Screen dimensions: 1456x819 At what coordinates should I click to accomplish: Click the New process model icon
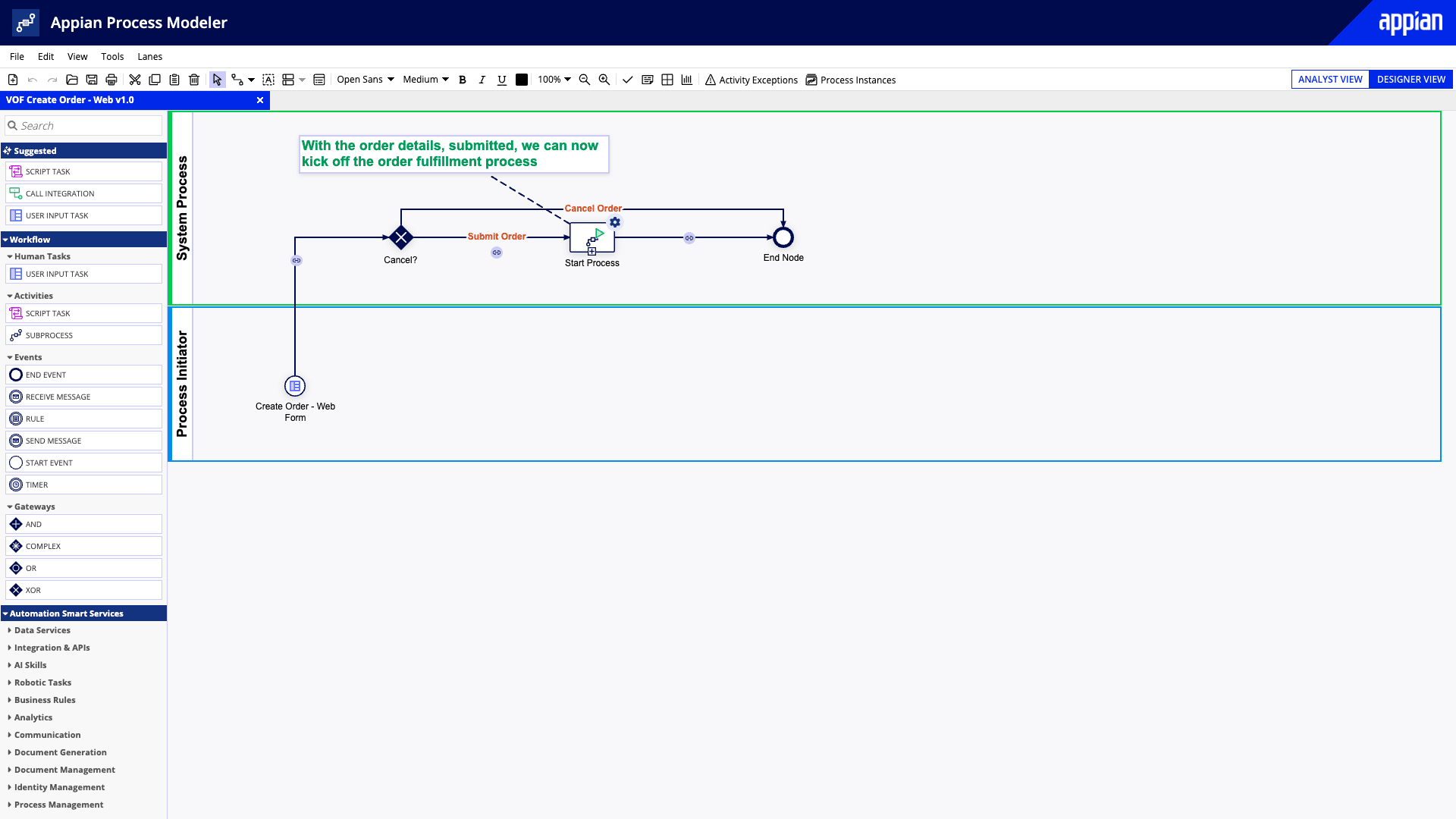13,80
